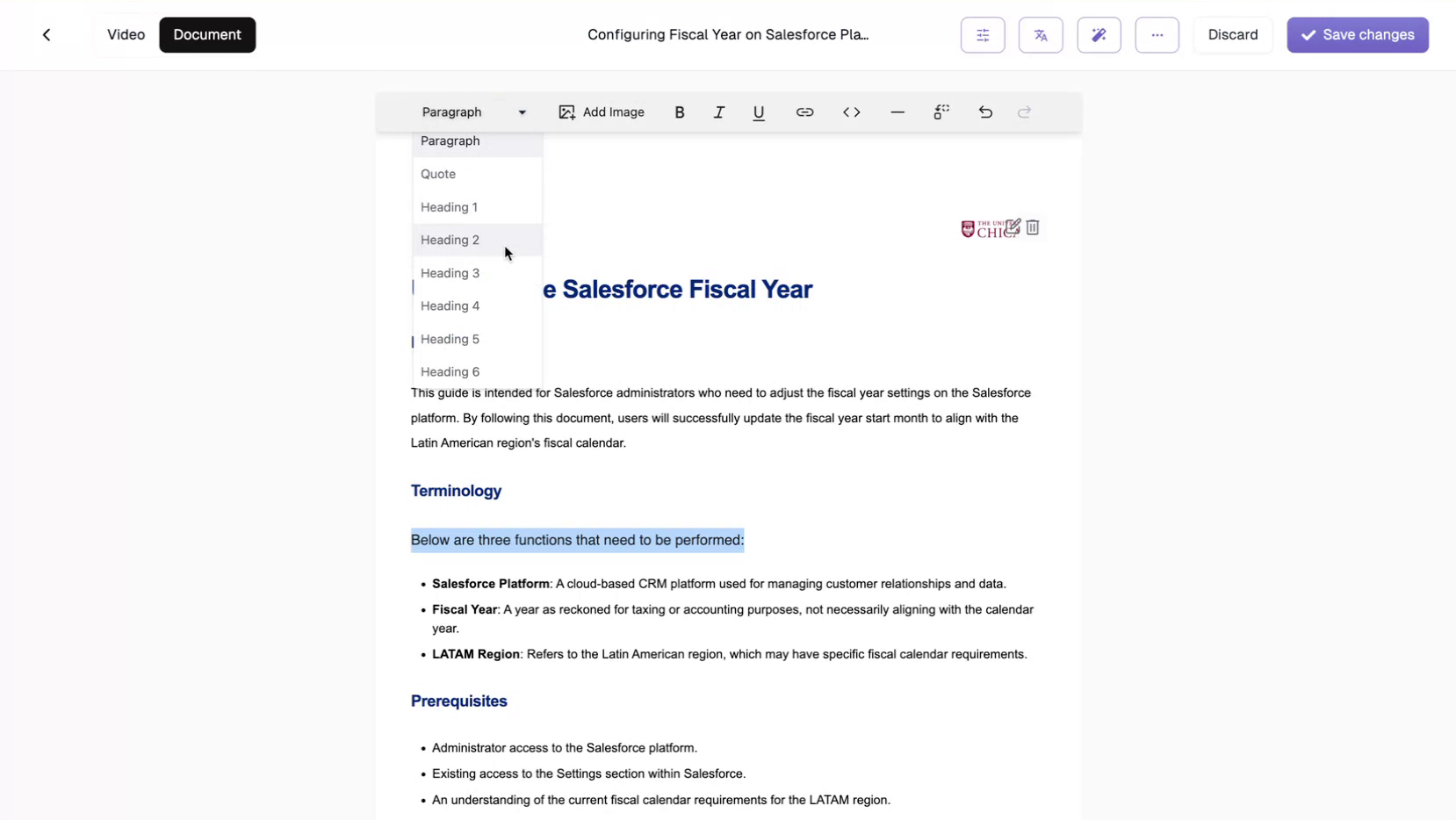Screen dimensions: 1456x820
Task: Toggle bold formatting
Action: 679,111
